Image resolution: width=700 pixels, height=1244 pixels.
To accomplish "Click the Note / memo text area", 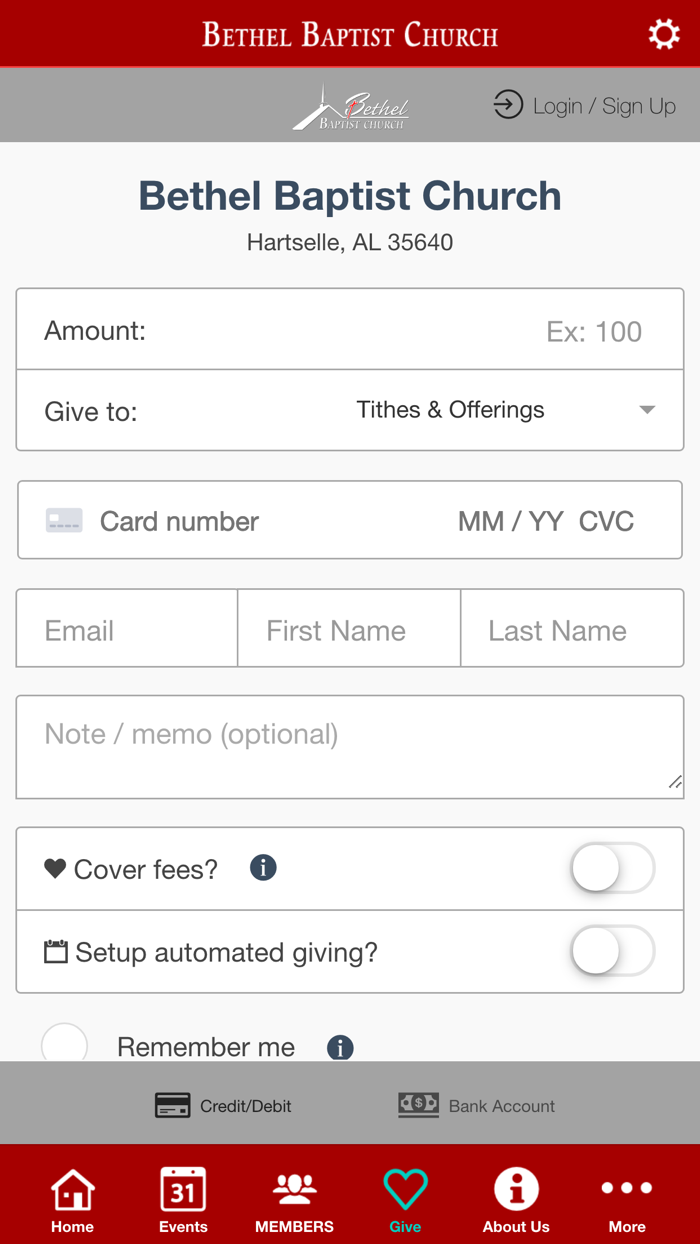I will [350, 747].
